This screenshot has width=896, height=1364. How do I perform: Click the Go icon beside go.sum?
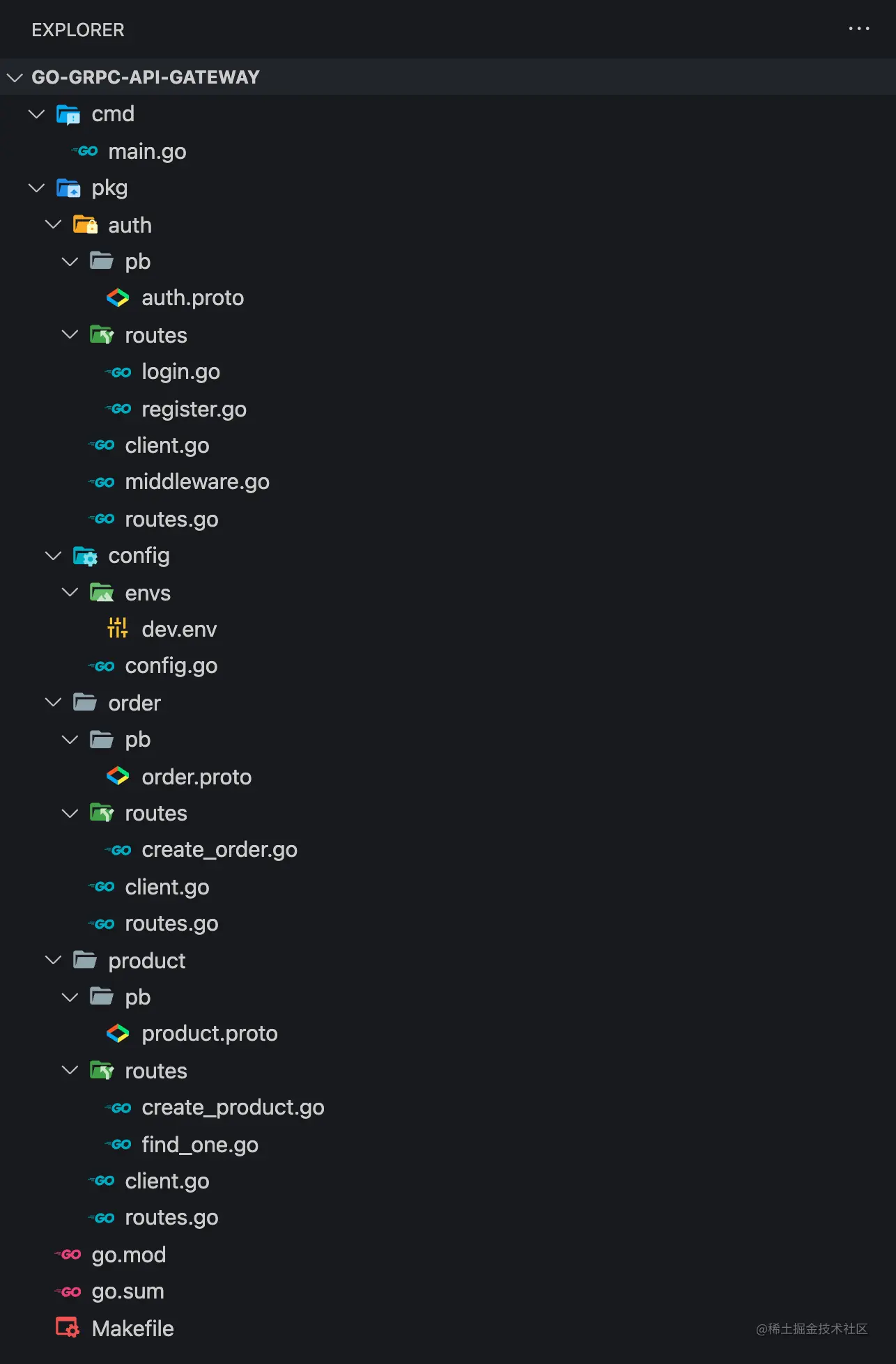click(x=69, y=1292)
